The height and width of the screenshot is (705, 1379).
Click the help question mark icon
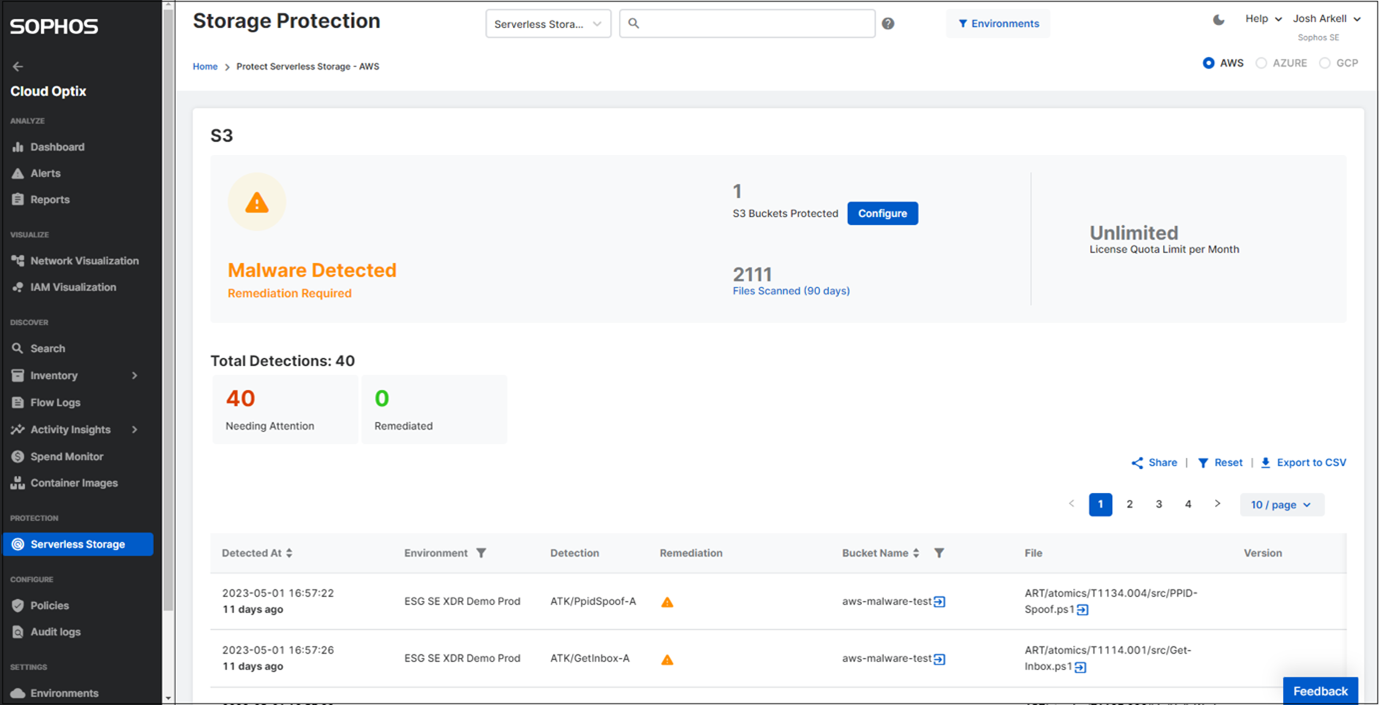click(x=888, y=24)
